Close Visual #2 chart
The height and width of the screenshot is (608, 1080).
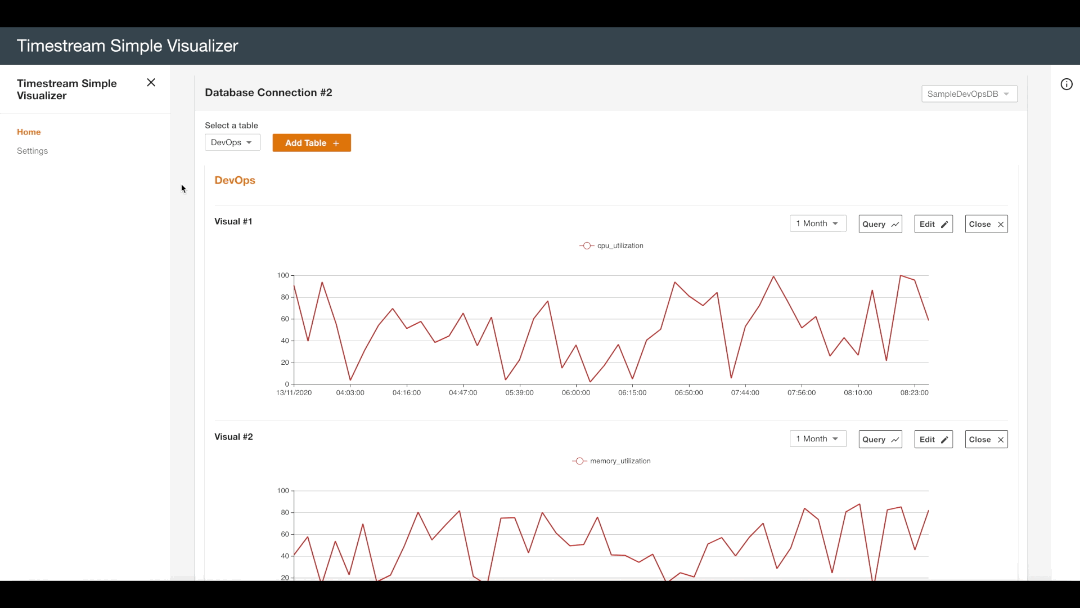coord(986,439)
